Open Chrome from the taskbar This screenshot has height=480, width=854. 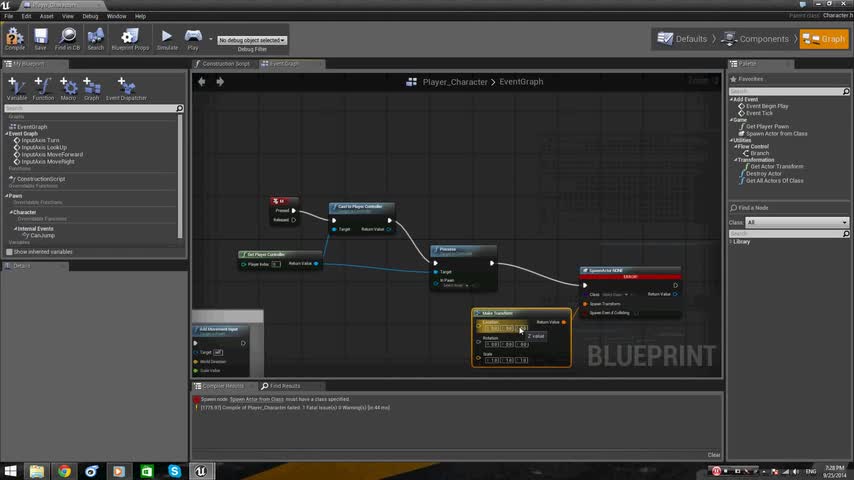tap(64, 471)
